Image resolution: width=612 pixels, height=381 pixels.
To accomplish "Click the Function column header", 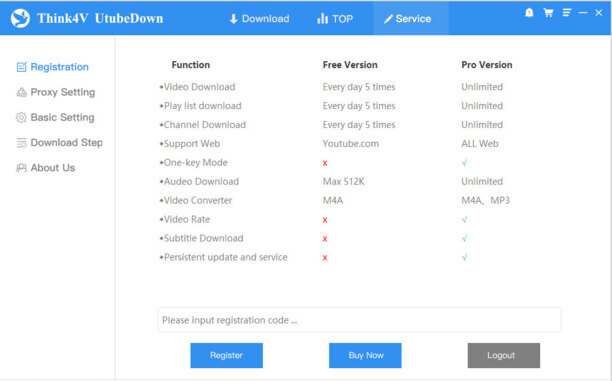I will tap(190, 65).
